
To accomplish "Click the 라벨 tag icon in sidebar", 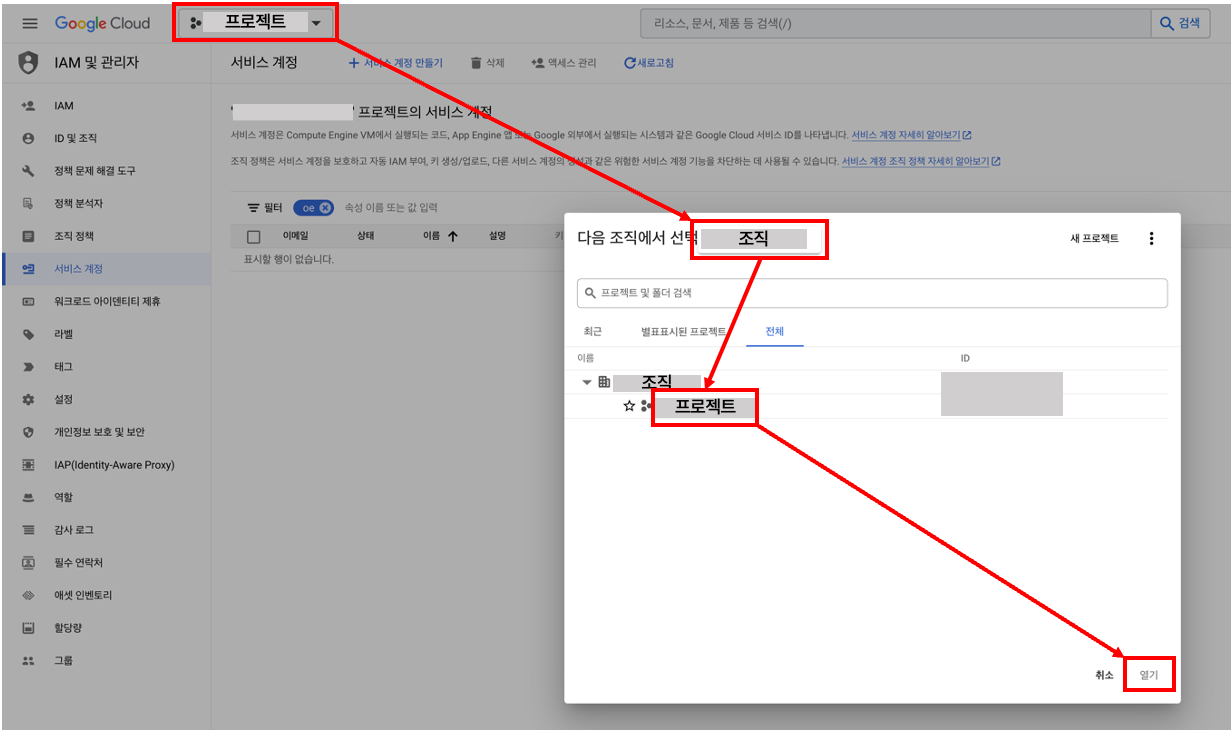I will (29, 334).
